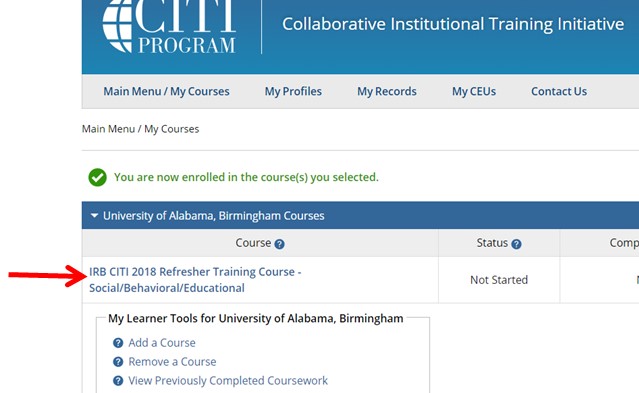Go to My Records
Viewport: 639px width, 393px height.
click(387, 91)
